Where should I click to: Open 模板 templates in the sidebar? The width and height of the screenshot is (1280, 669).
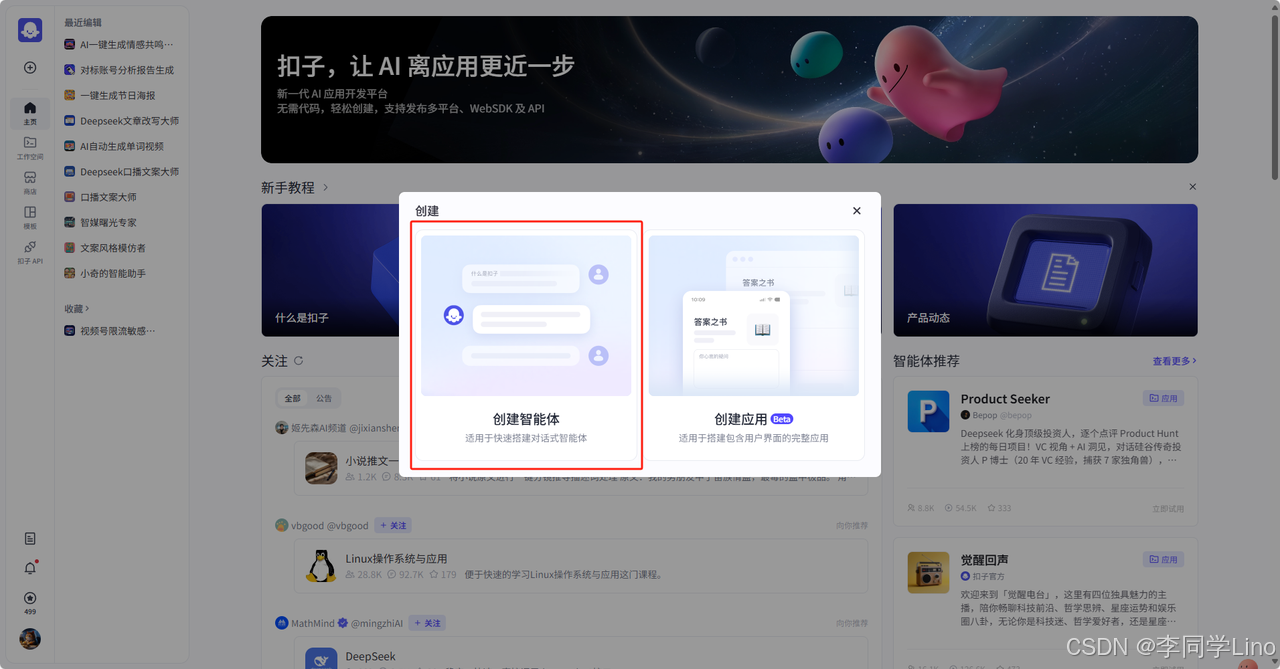pyautogui.click(x=30, y=217)
